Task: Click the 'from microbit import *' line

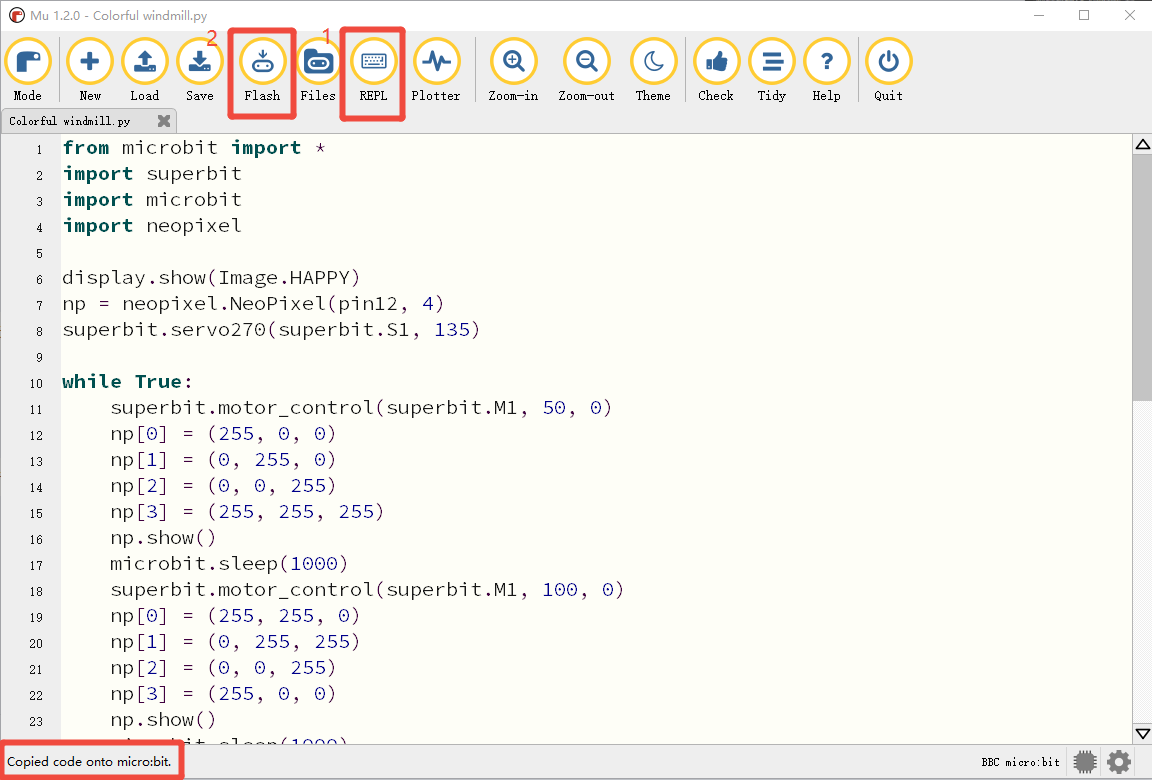Action: click(194, 148)
